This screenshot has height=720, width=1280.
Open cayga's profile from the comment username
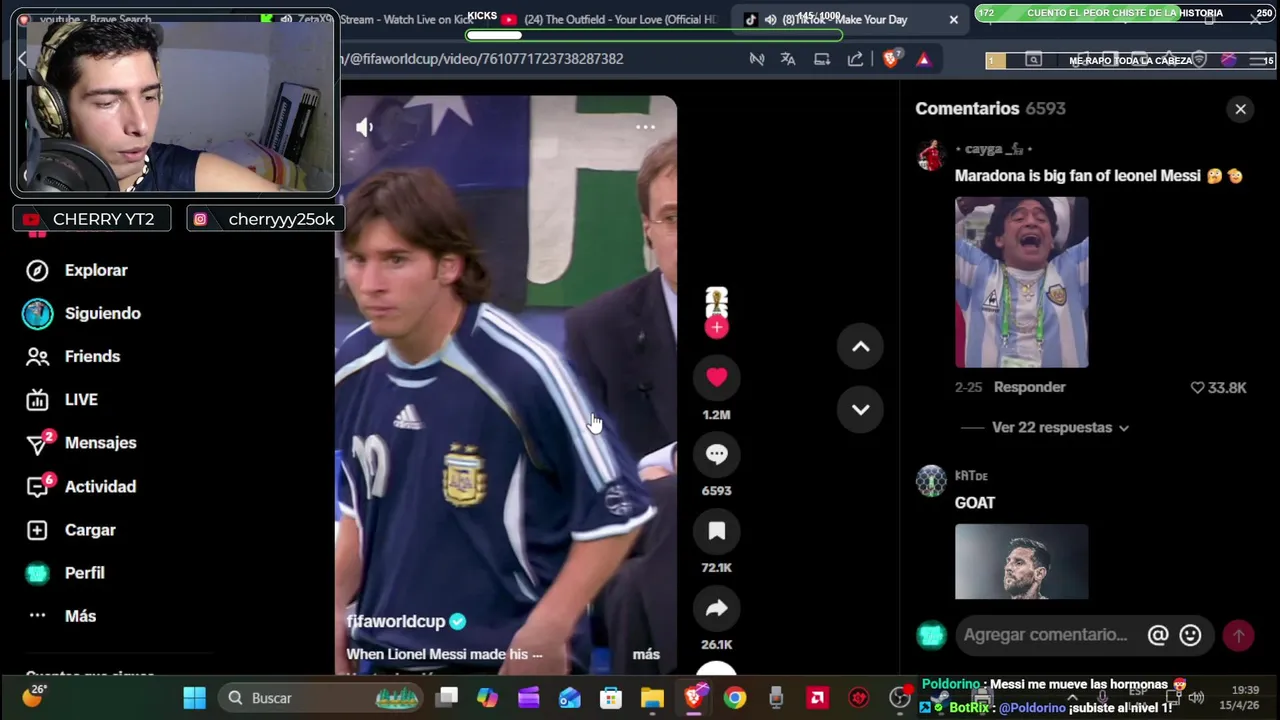(x=993, y=149)
